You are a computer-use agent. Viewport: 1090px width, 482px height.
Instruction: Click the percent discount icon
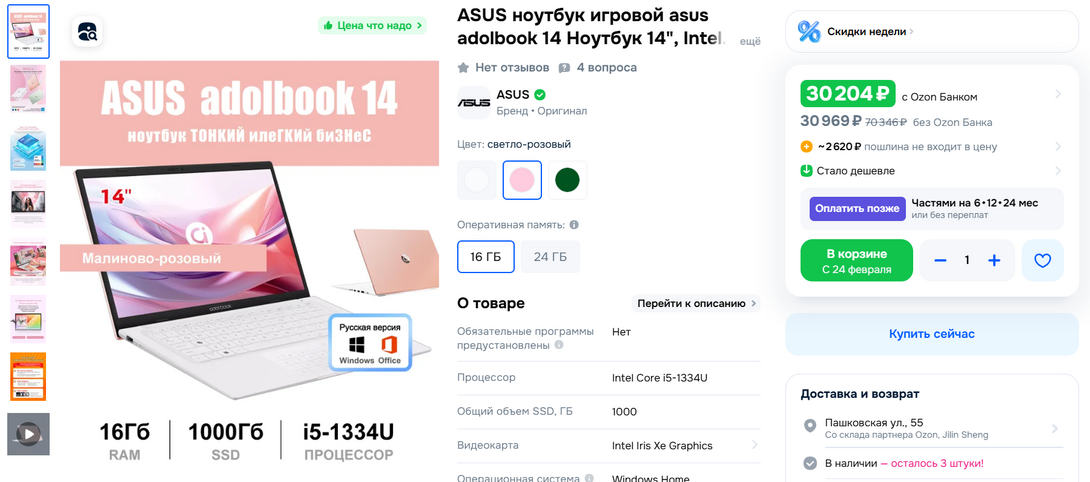[808, 31]
